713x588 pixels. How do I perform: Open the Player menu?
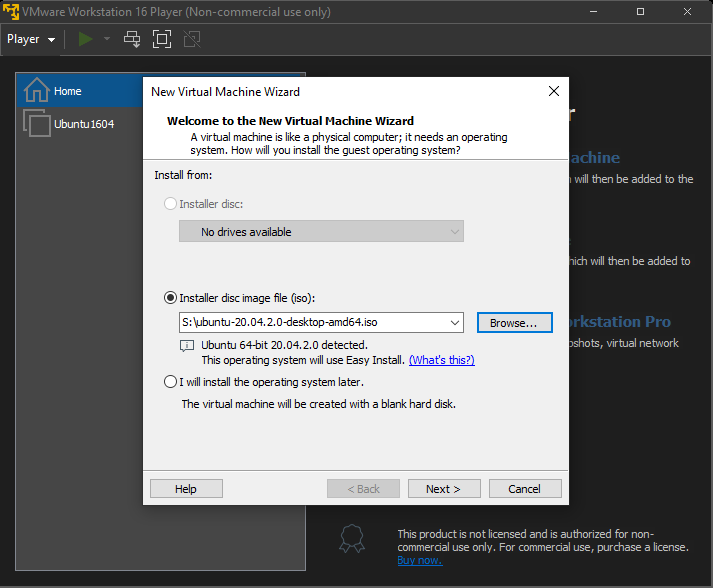(x=30, y=39)
